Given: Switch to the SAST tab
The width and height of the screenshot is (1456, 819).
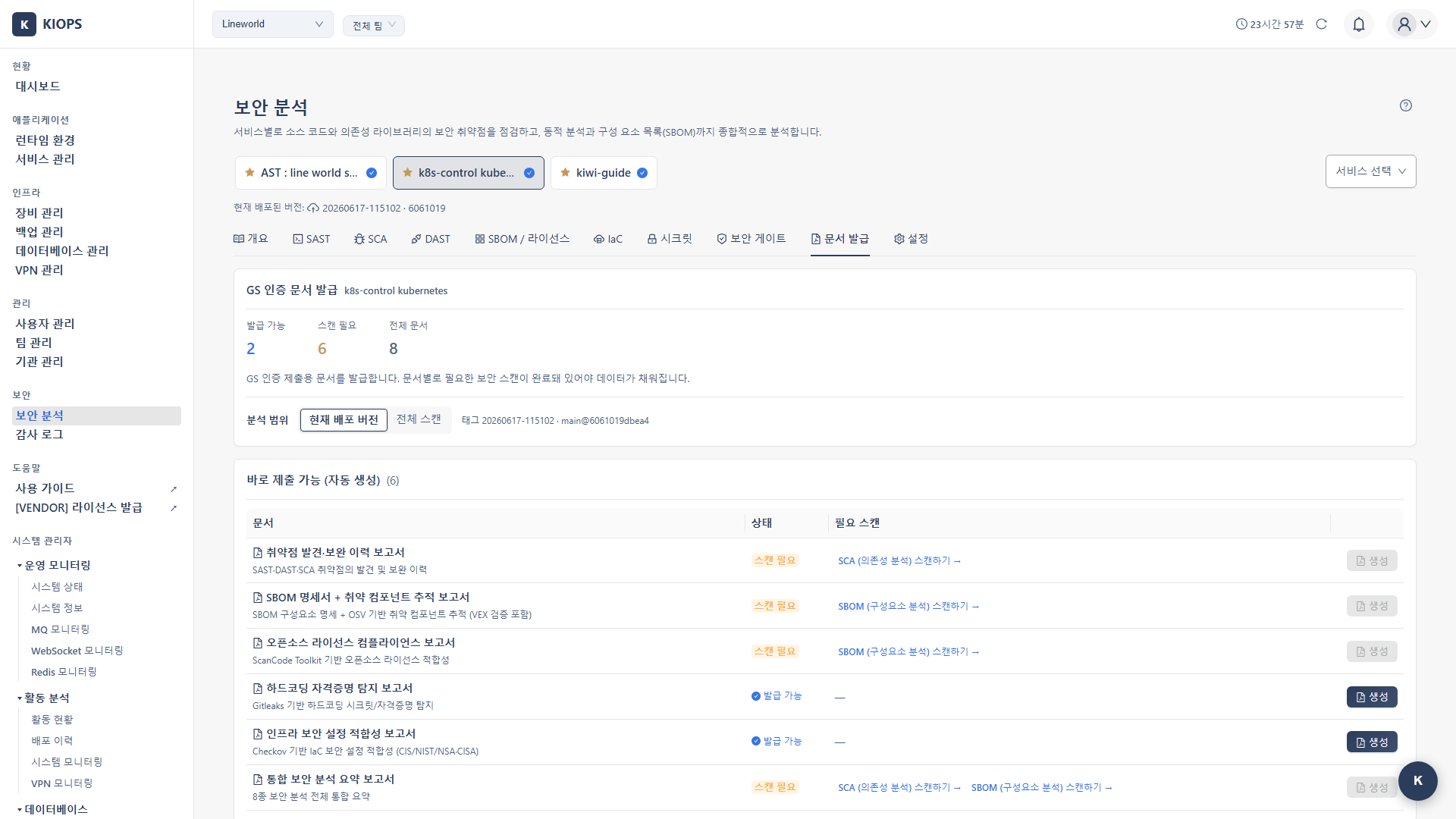Looking at the screenshot, I should pyautogui.click(x=312, y=239).
